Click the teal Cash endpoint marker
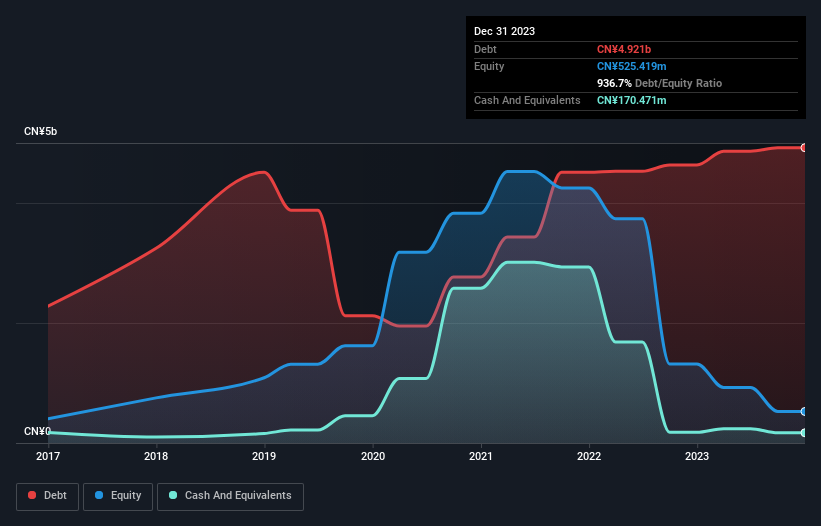Image resolution: width=821 pixels, height=526 pixels. [x=804, y=433]
